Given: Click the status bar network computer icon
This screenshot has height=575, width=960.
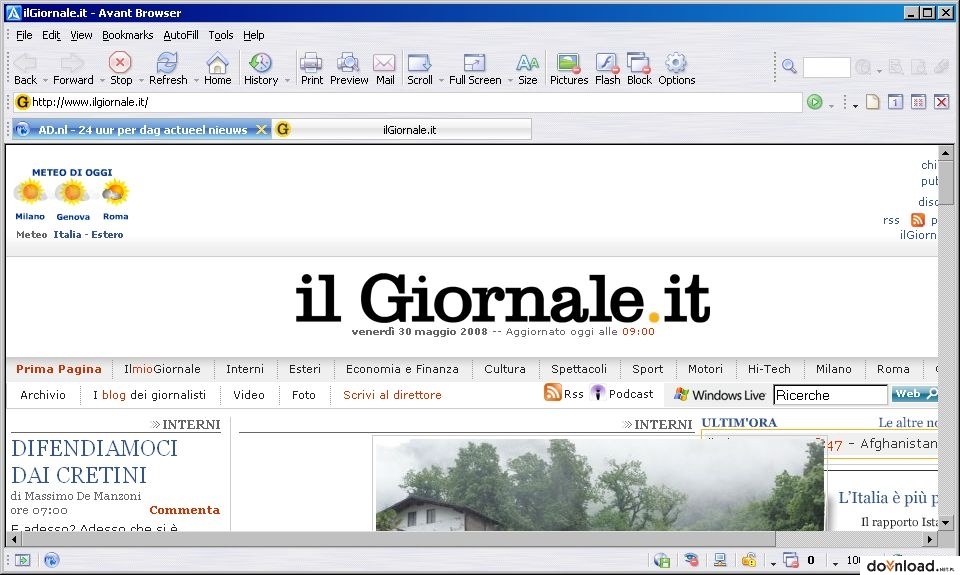Looking at the screenshot, I should click(720, 560).
